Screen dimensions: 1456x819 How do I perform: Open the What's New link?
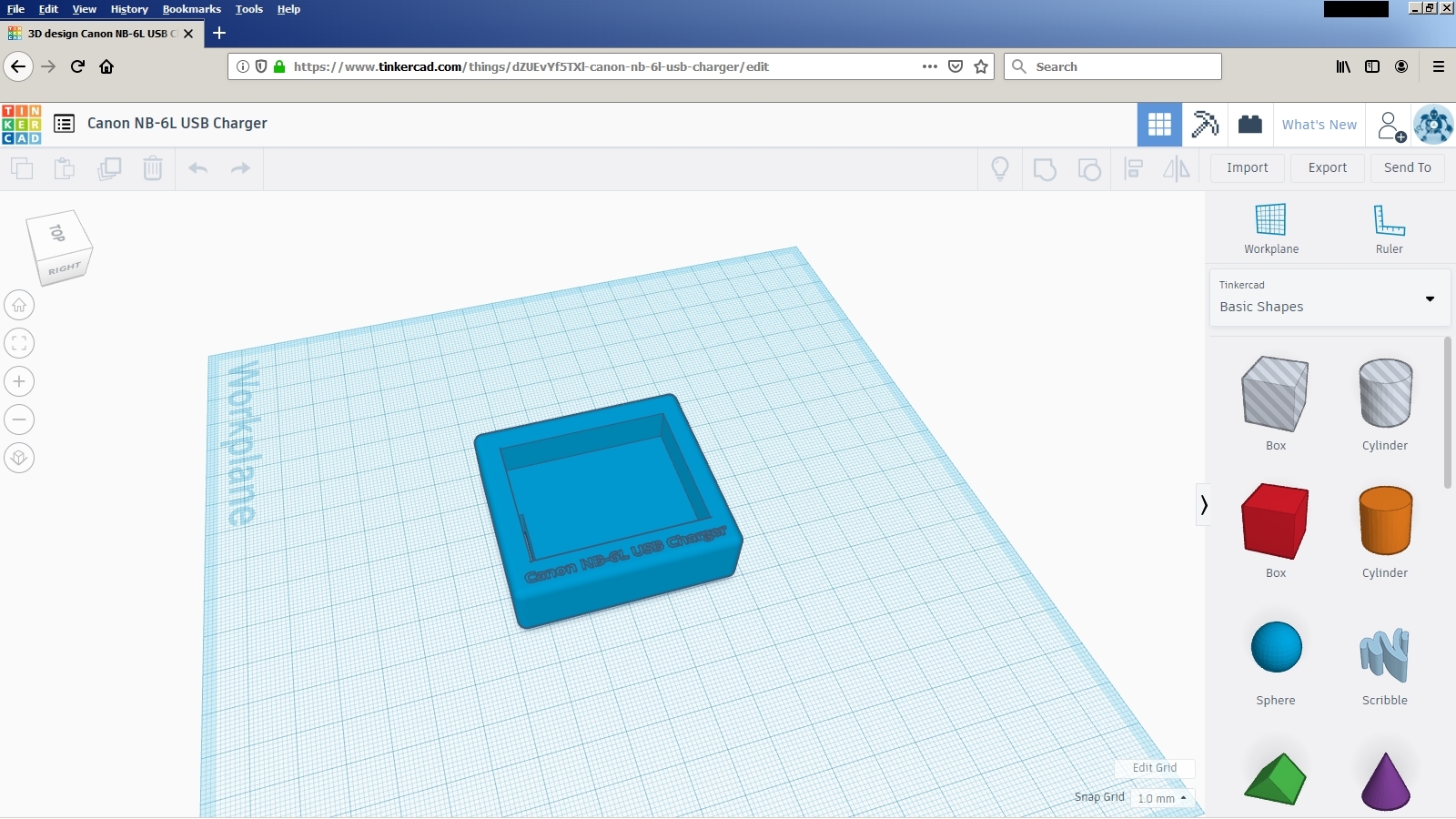1319,125
